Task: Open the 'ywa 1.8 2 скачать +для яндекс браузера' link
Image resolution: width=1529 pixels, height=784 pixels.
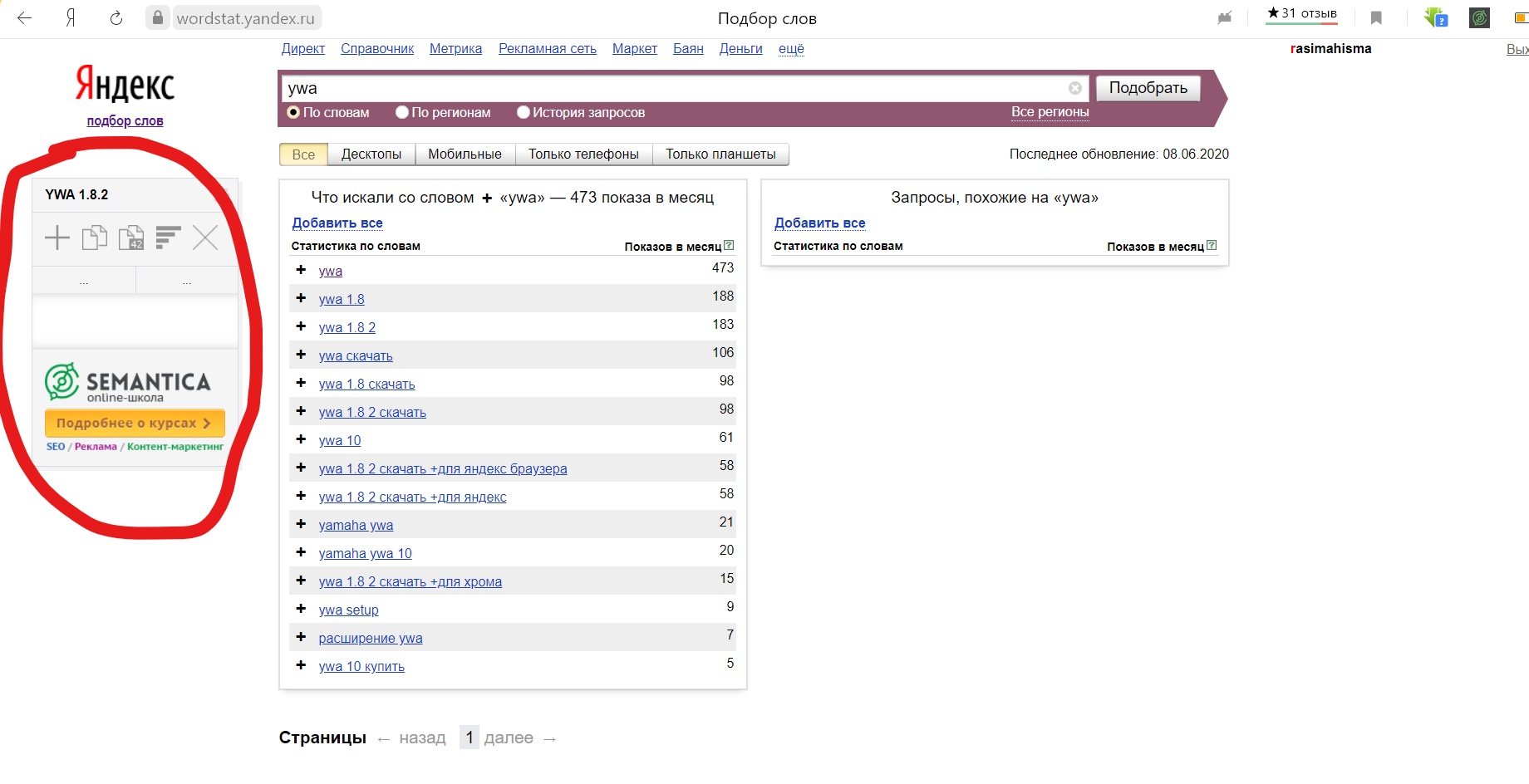Action: (443, 468)
